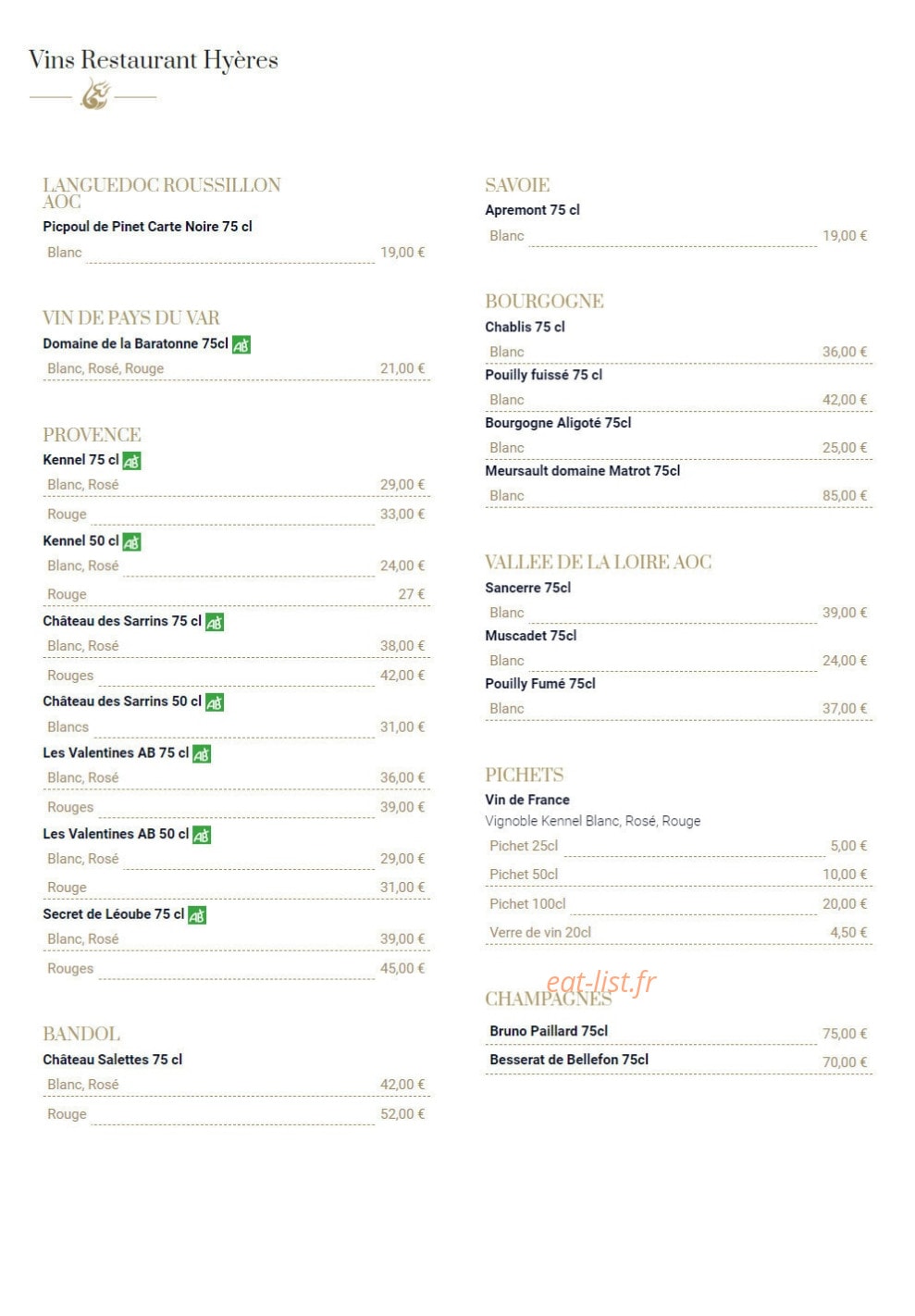Click AB badge beside Les Valentines AB 75 cl
This screenshot has width=915, height=1316.
202,754
